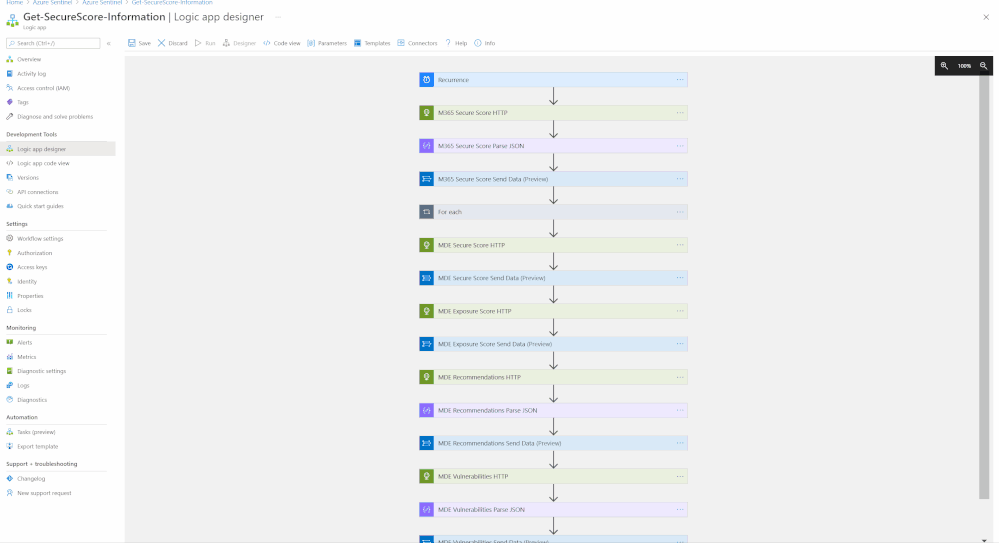Open ellipsis menu for MDE Vulnerabilities HTTP
This screenshot has width=999, height=543.
[680, 477]
